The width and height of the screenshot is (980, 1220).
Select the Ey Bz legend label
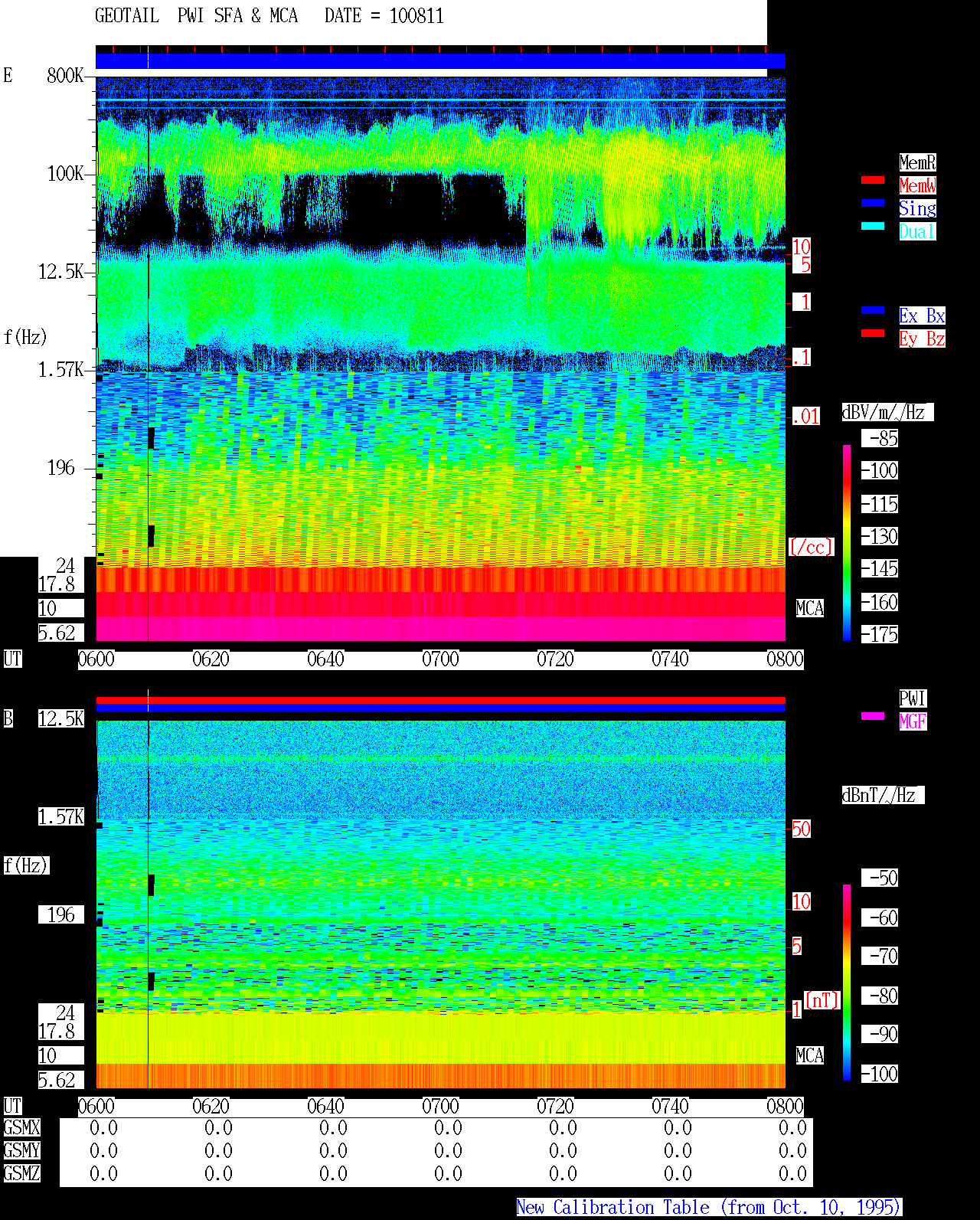[x=922, y=339]
